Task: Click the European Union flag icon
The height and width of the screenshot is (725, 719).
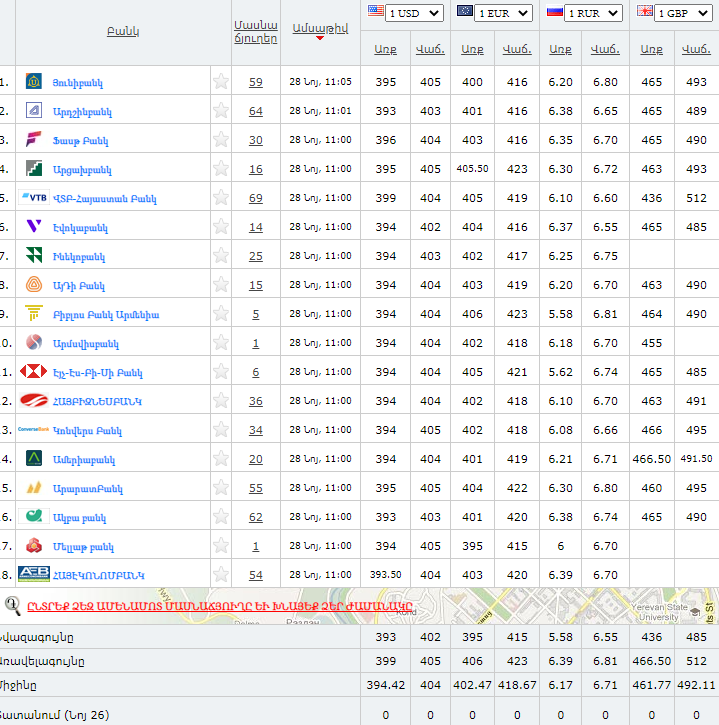Action: click(465, 11)
